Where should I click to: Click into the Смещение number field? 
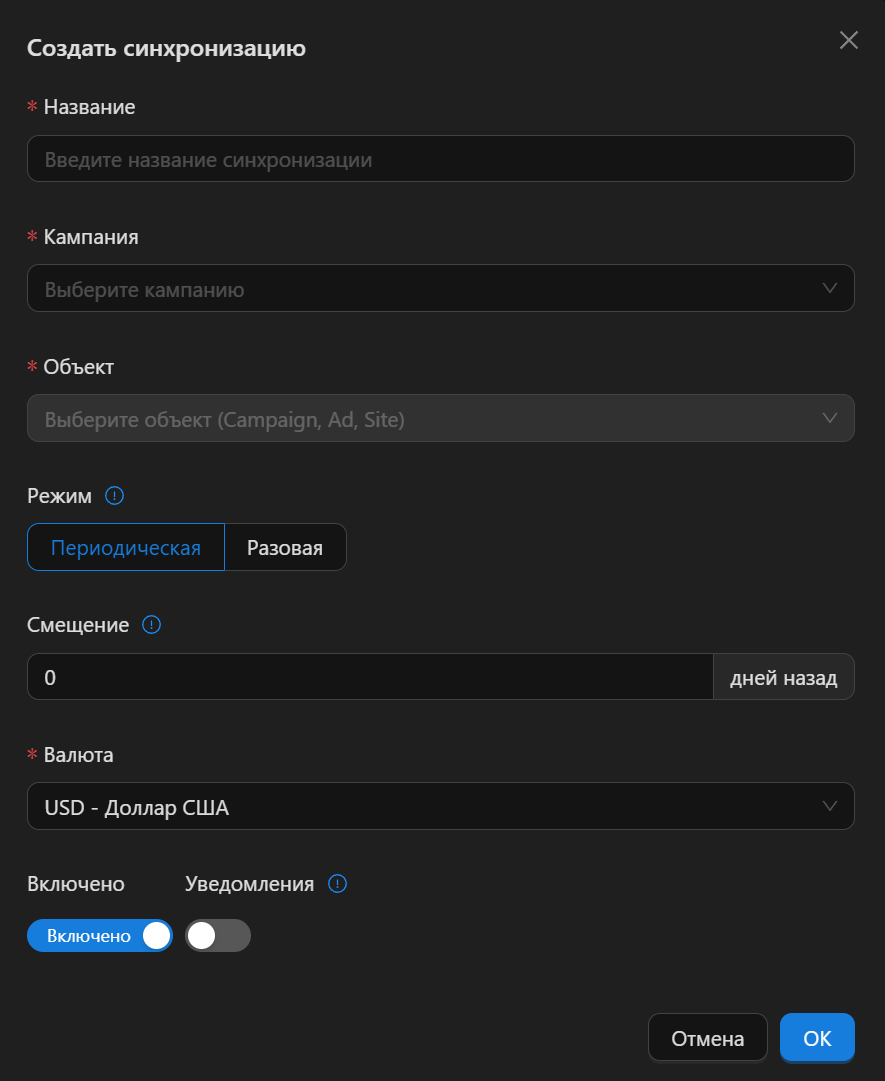370,677
